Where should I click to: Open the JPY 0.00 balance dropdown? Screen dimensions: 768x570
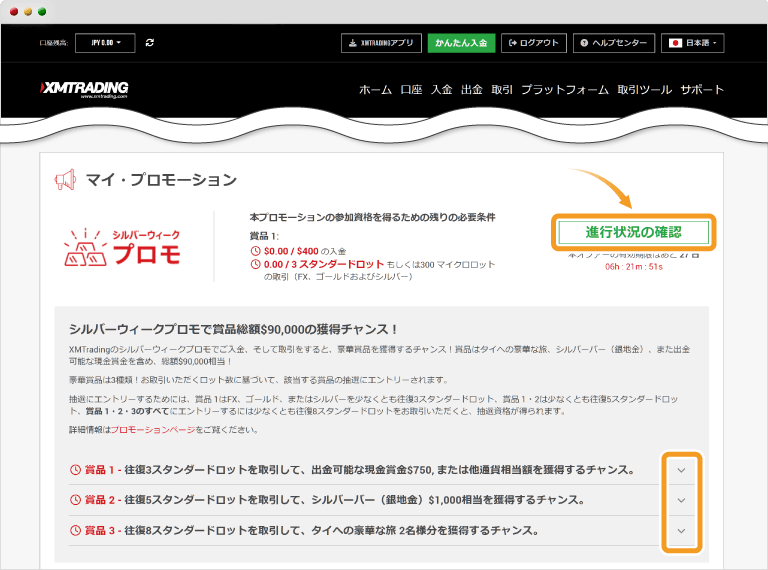105,43
